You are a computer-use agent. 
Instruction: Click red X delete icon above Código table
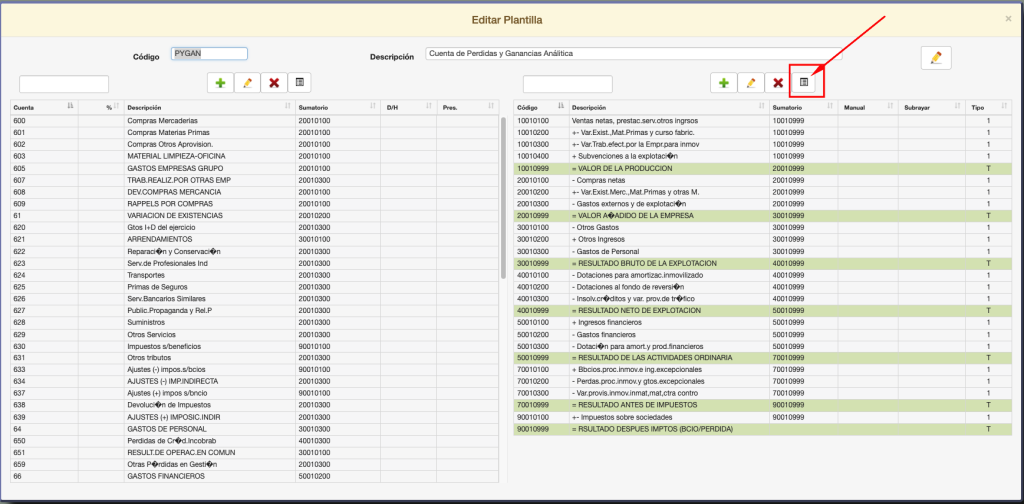[777, 83]
